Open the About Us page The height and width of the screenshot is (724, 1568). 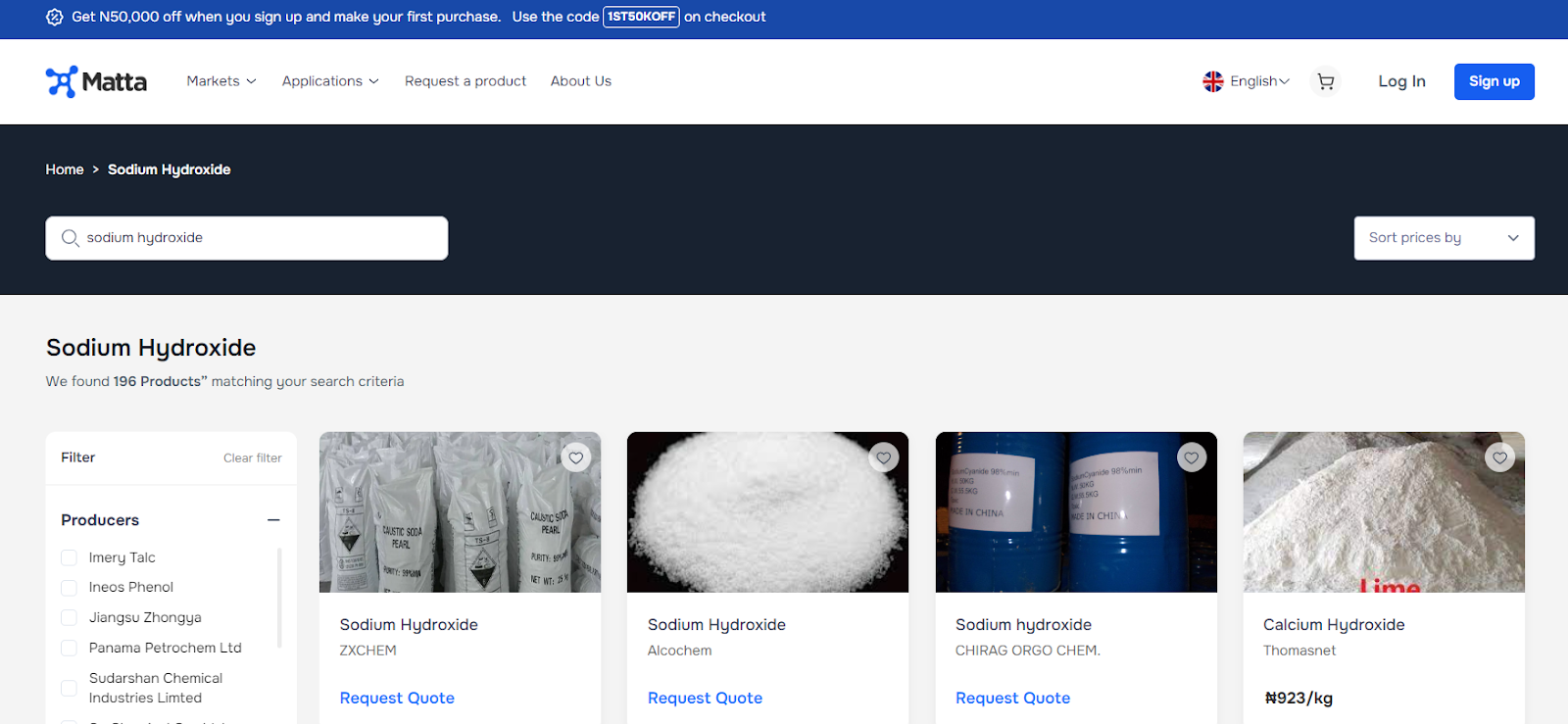581,81
